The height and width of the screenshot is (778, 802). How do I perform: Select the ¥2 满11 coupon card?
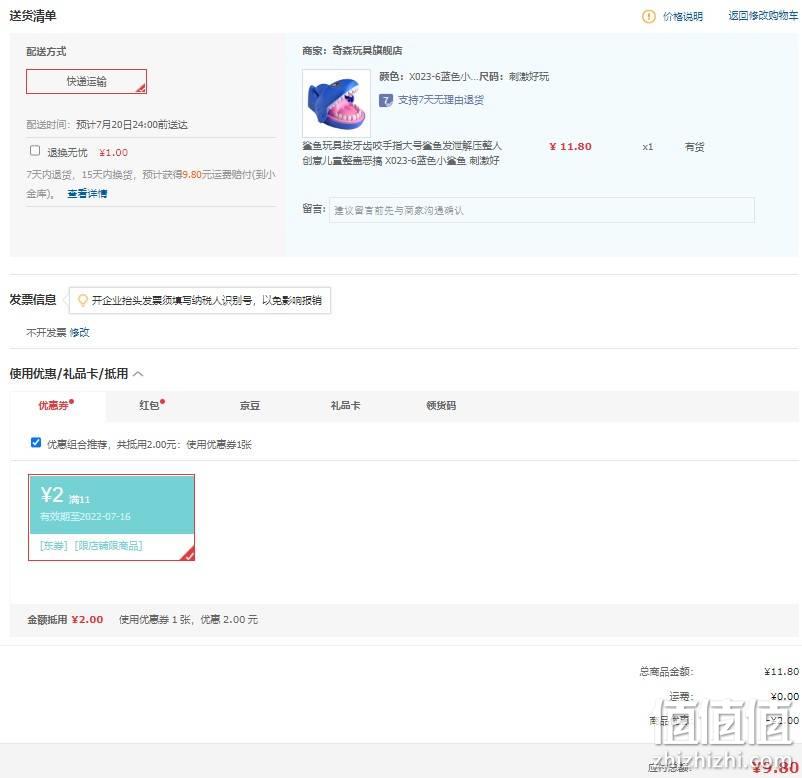point(112,517)
